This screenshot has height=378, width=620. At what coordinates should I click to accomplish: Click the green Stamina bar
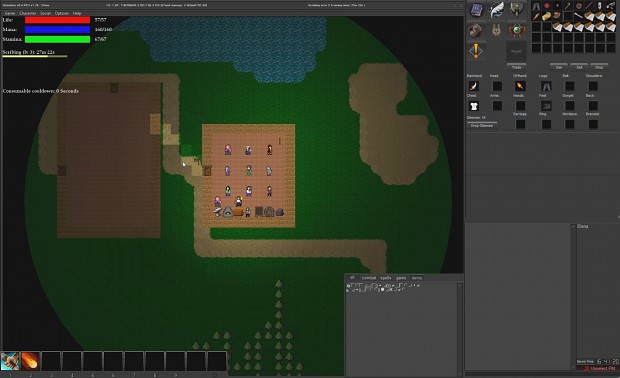[x=57, y=39]
